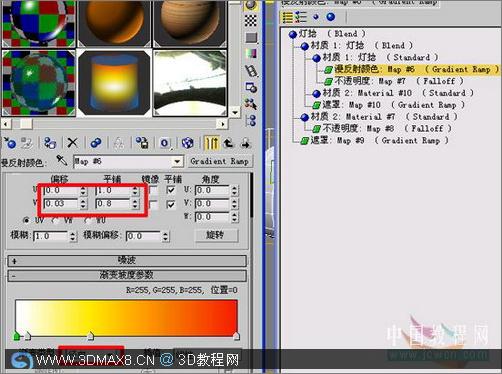Pick material with the eyedropper icon
Viewport: 502px width, 374px height.
pyautogui.click(x=62, y=161)
